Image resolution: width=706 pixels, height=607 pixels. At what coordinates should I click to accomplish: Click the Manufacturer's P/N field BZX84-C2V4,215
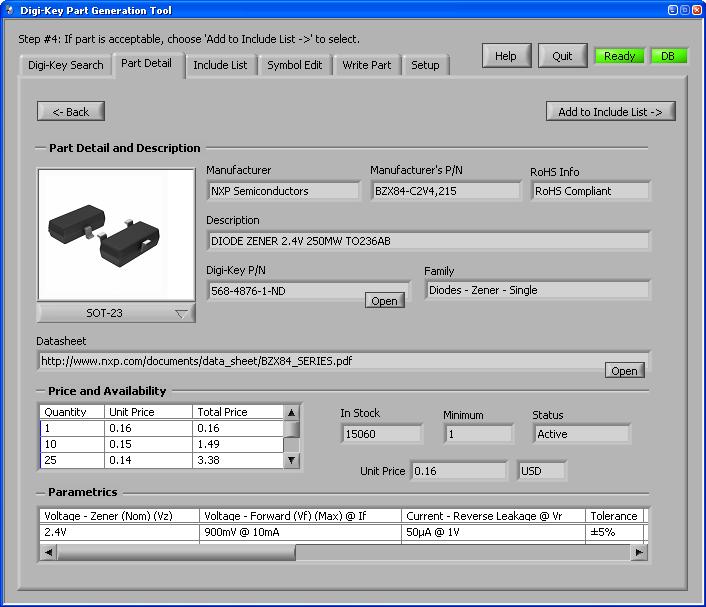[x=445, y=191]
